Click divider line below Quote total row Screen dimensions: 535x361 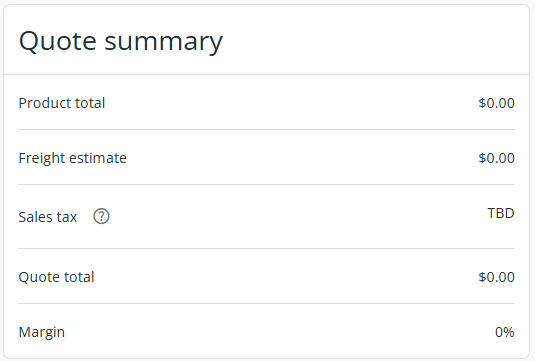click(266, 303)
